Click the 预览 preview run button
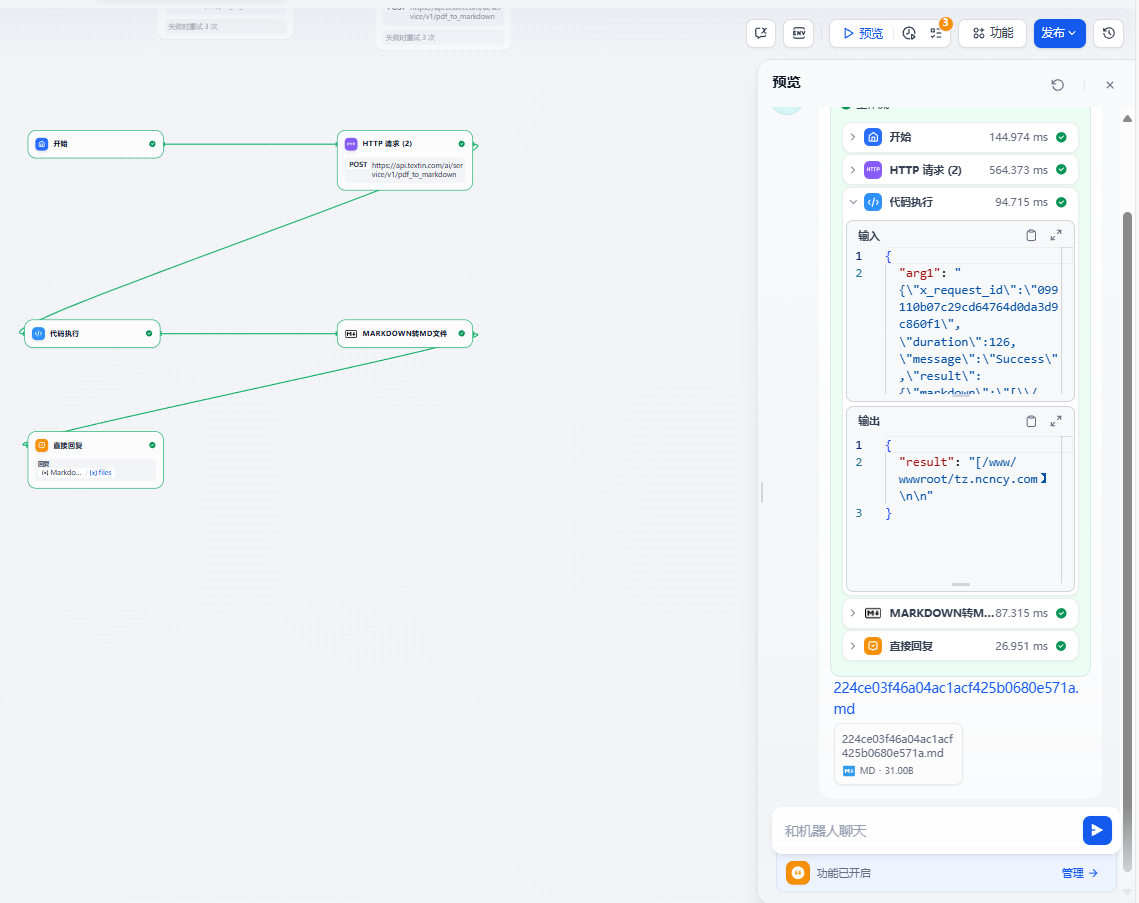The height and width of the screenshot is (903, 1139). coord(862,33)
